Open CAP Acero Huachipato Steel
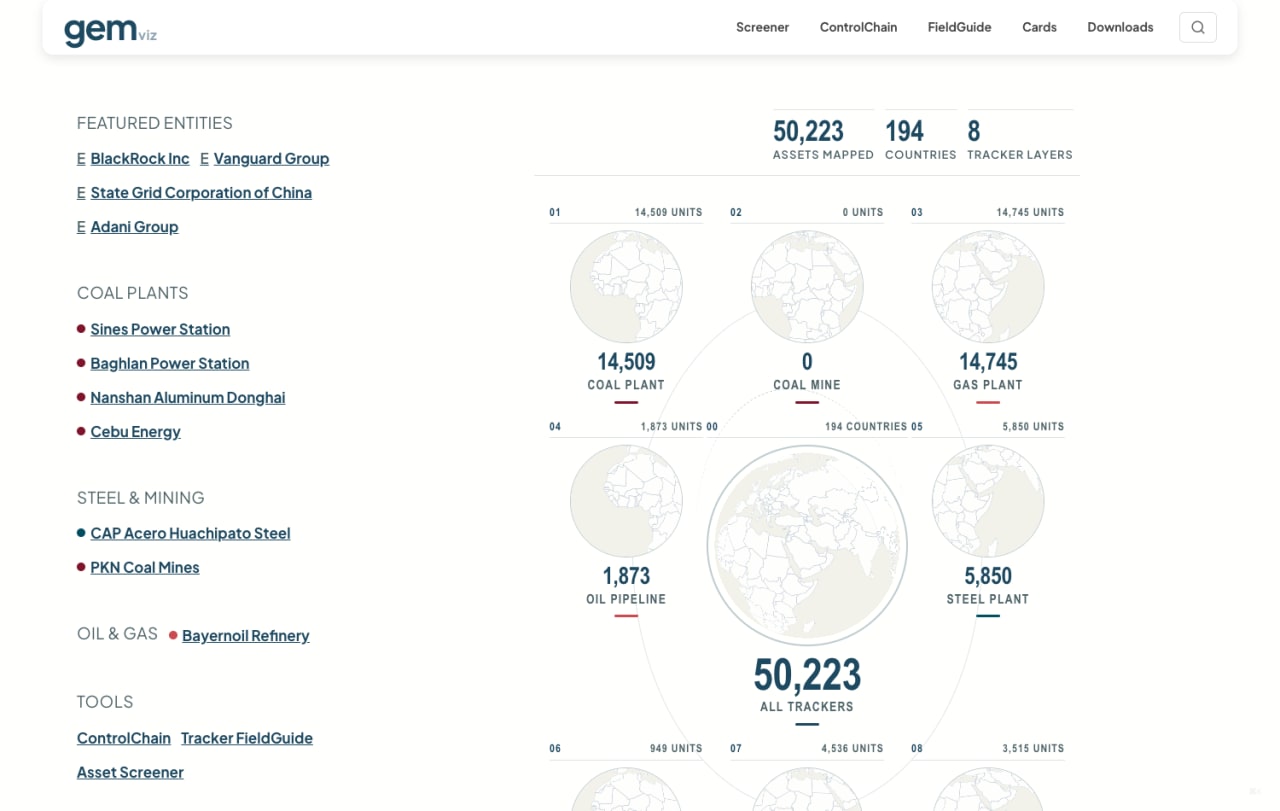 pos(190,533)
